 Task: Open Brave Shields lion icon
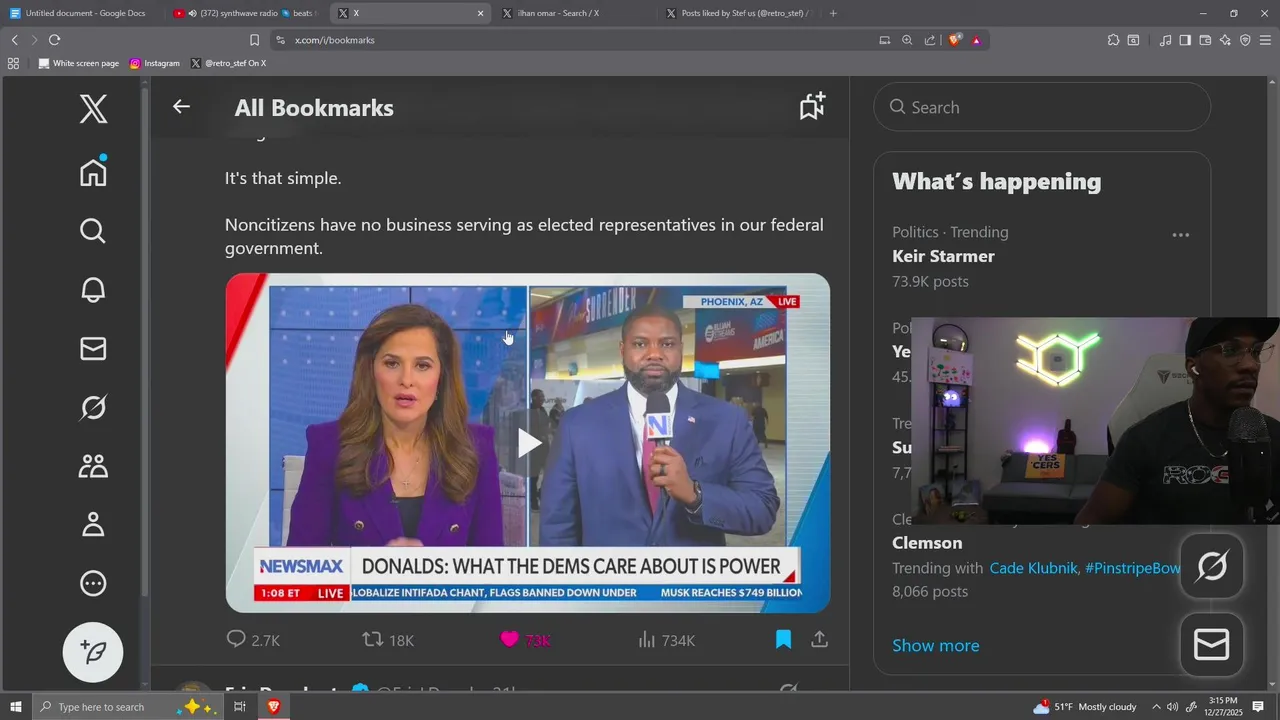[955, 40]
